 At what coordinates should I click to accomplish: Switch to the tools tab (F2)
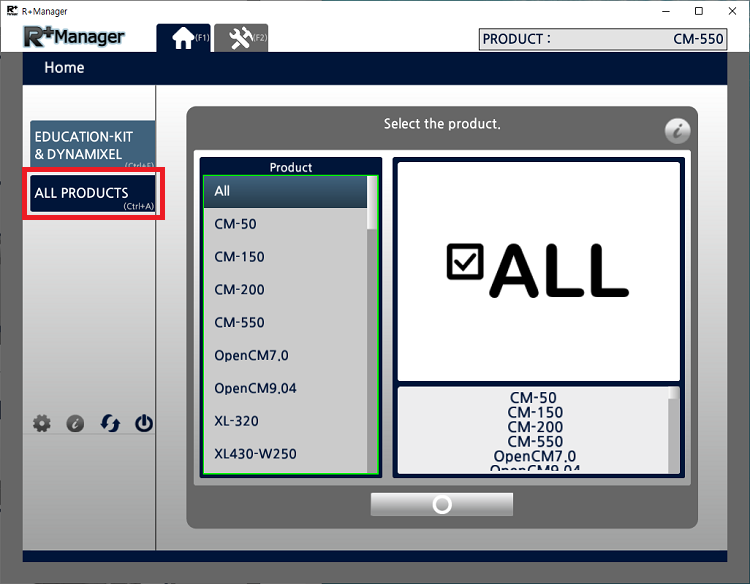pos(241,38)
